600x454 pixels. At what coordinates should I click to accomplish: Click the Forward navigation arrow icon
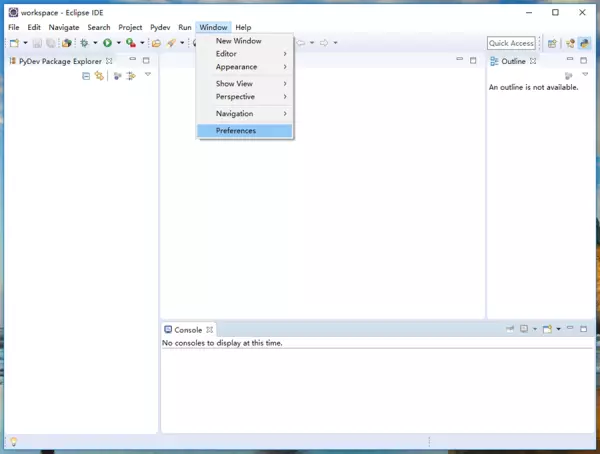click(x=324, y=42)
